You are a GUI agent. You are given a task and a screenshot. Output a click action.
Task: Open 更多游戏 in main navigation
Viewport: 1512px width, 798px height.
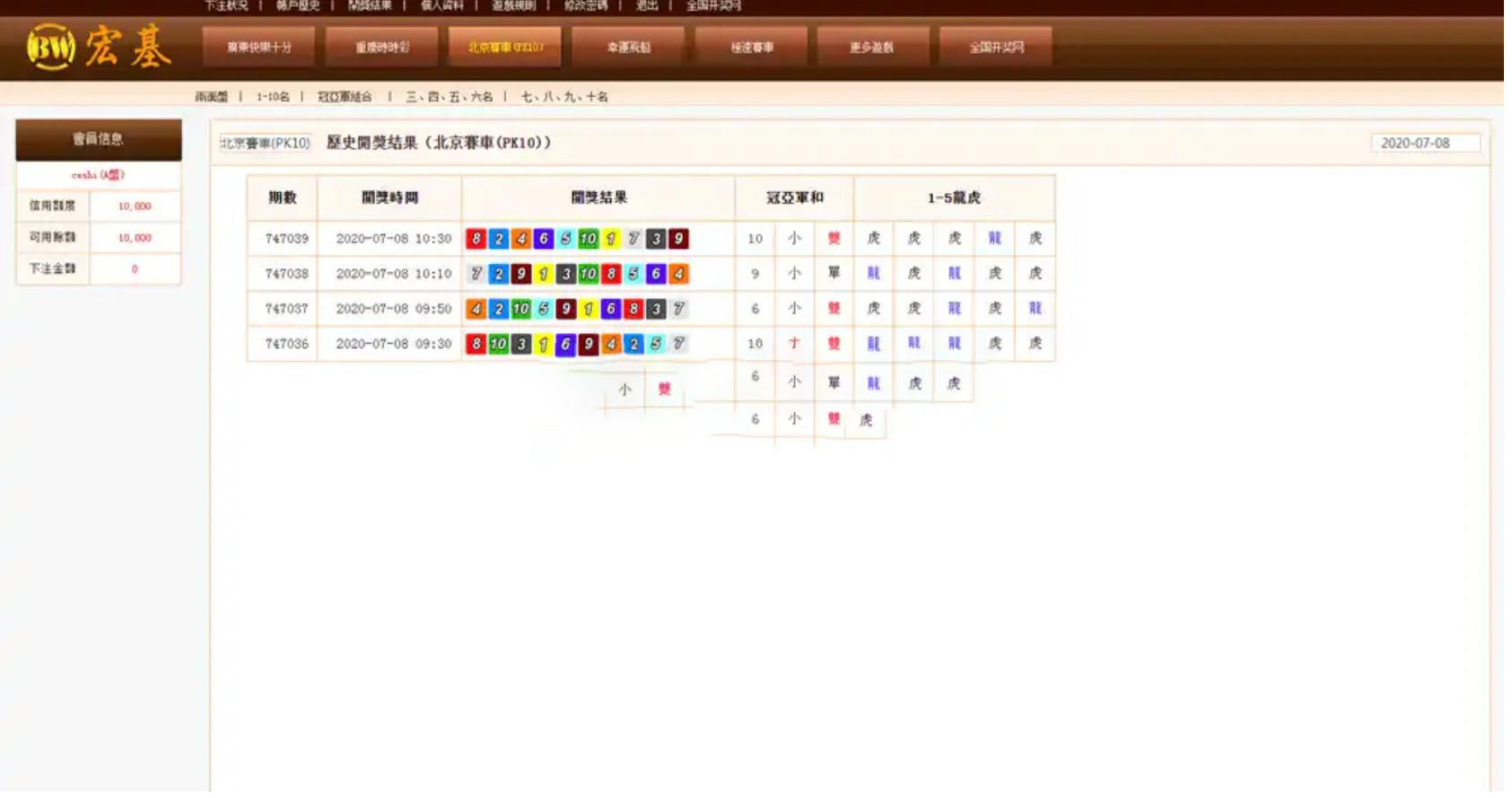pyautogui.click(x=872, y=47)
